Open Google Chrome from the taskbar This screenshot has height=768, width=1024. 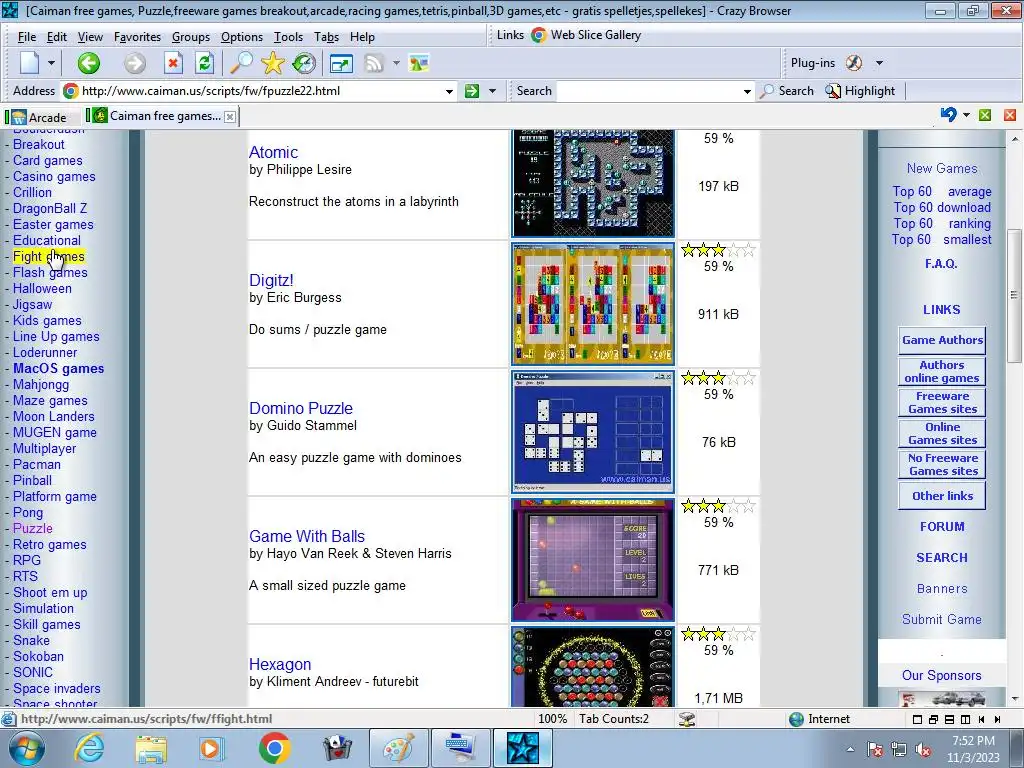click(274, 748)
